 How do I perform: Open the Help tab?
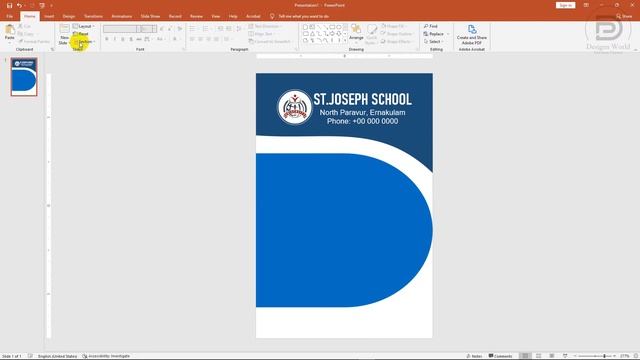coord(233,16)
